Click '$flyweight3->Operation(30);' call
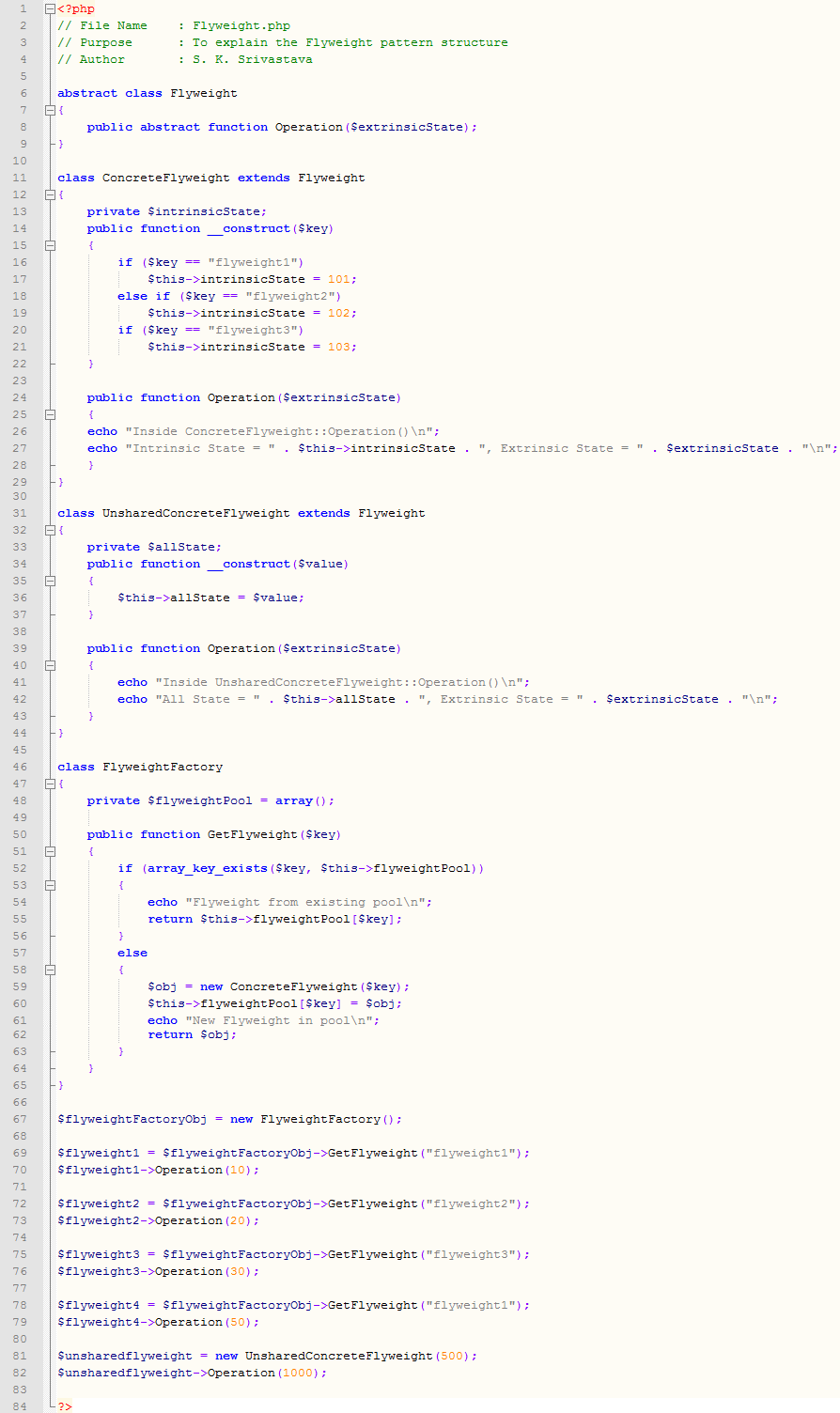Viewport: 840px width, 1413px height. tap(159, 1271)
